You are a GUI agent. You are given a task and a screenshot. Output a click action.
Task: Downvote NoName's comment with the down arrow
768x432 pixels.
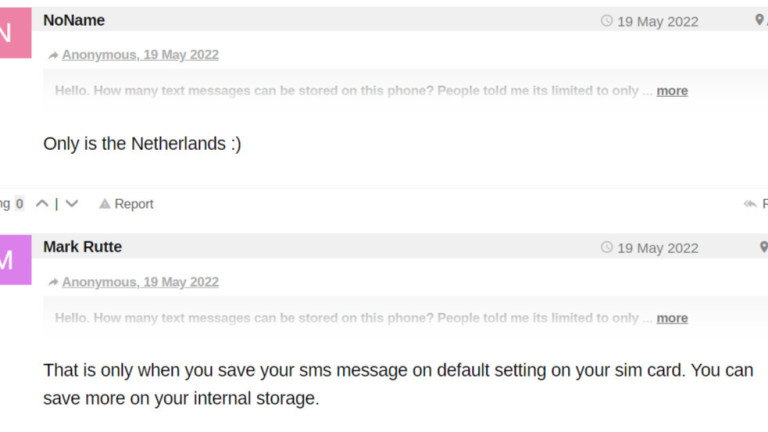point(71,204)
